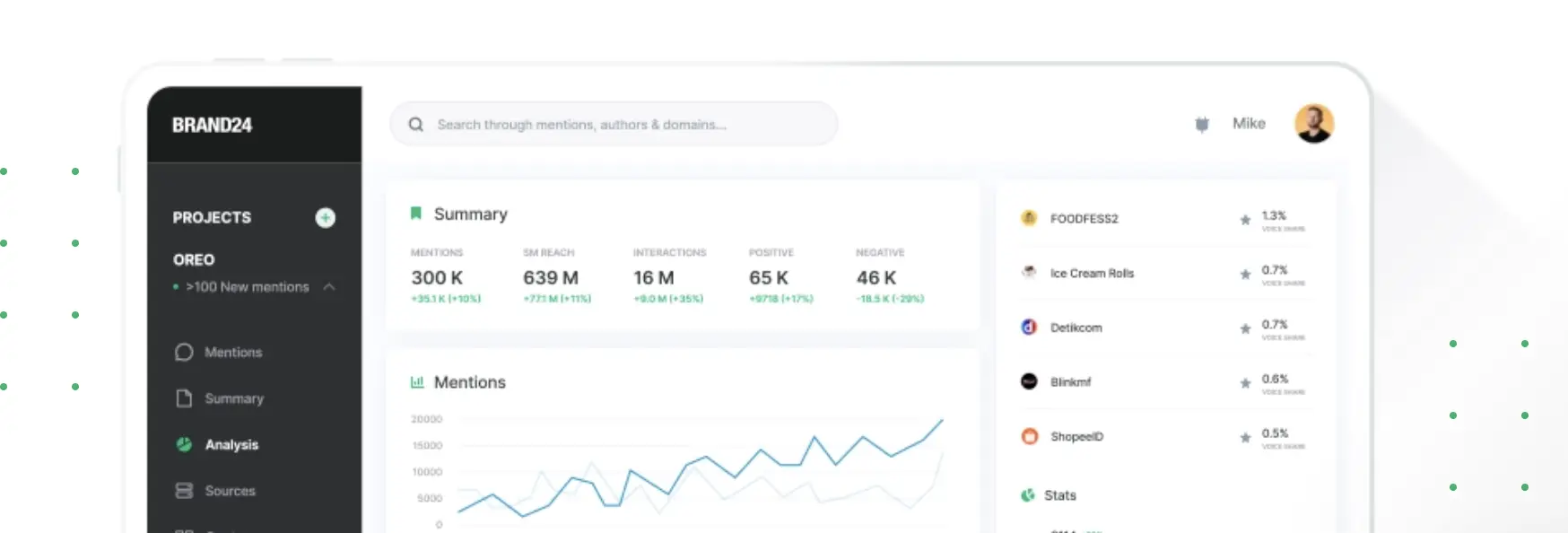Click the Blinkmf avatar icon
Image resolution: width=1568 pixels, height=533 pixels.
point(1029,381)
